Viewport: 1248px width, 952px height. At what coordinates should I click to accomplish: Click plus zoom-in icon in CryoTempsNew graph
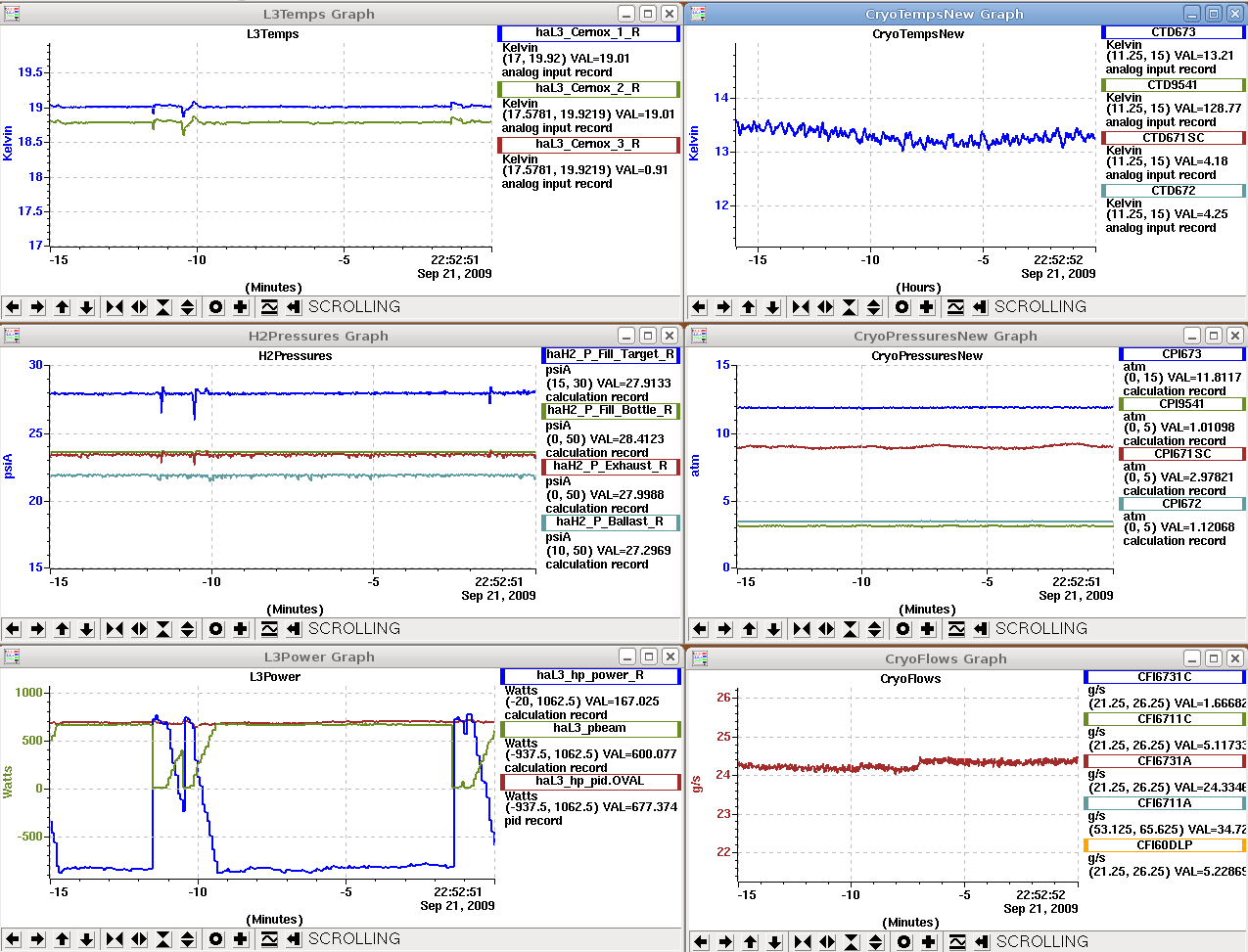pyautogui.click(x=927, y=307)
